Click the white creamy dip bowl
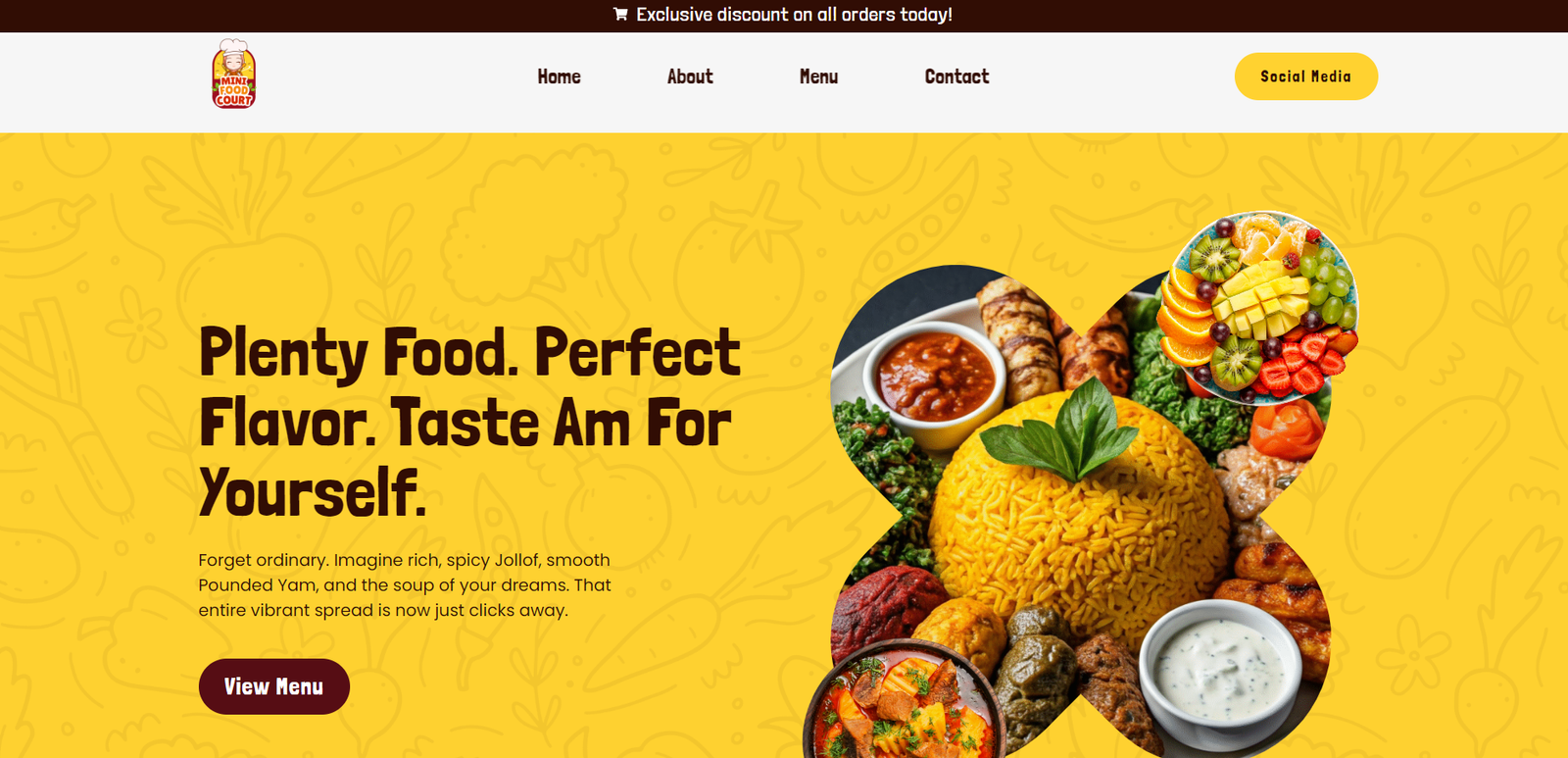This screenshot has width=1568, height=758. 1220,667
